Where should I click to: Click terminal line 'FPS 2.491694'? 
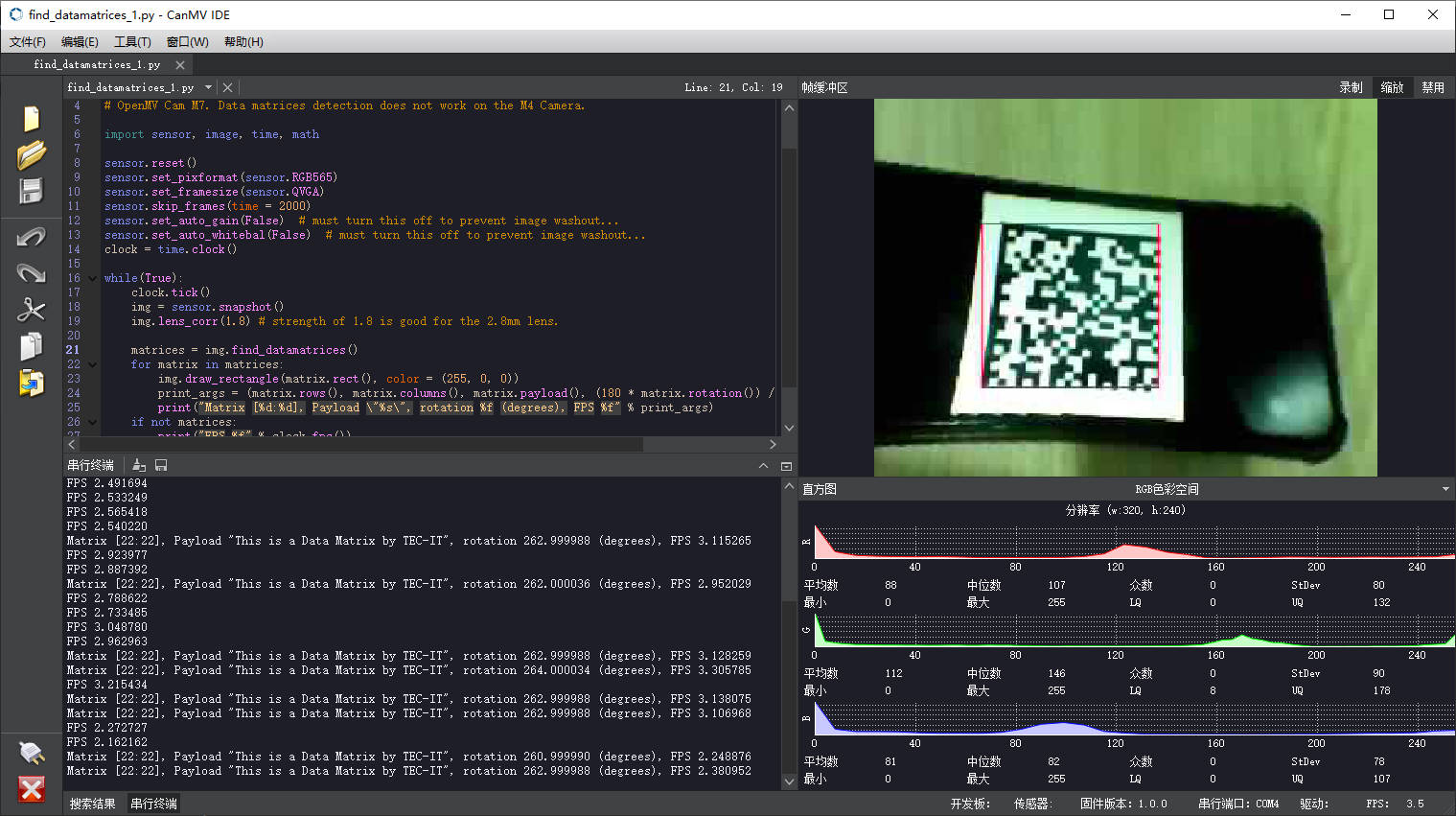pyautogui.click(x=107, y=483)
